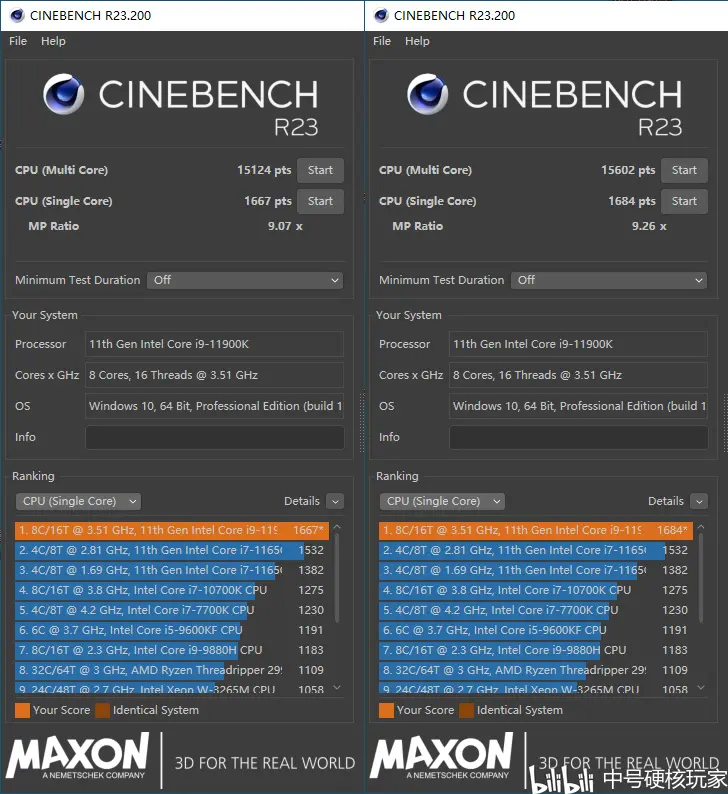
Task: Select i9-9880H ranking row in left window
Action: click(172, 650)
